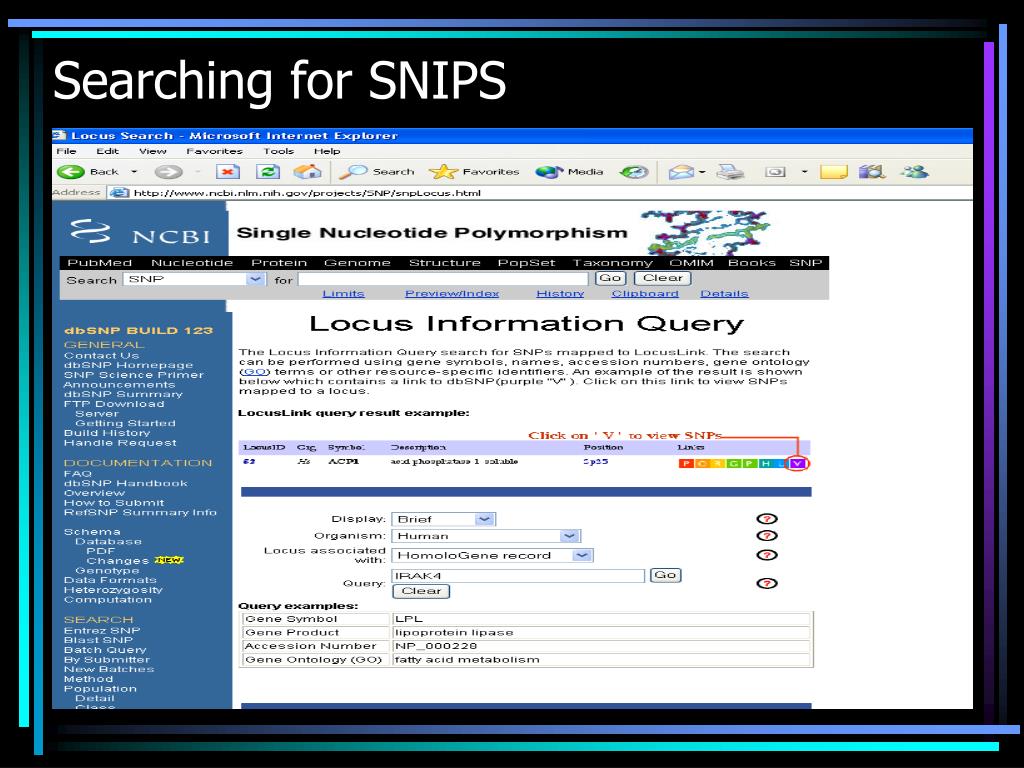Click the Print icon in toolbar

click(729, 172)
